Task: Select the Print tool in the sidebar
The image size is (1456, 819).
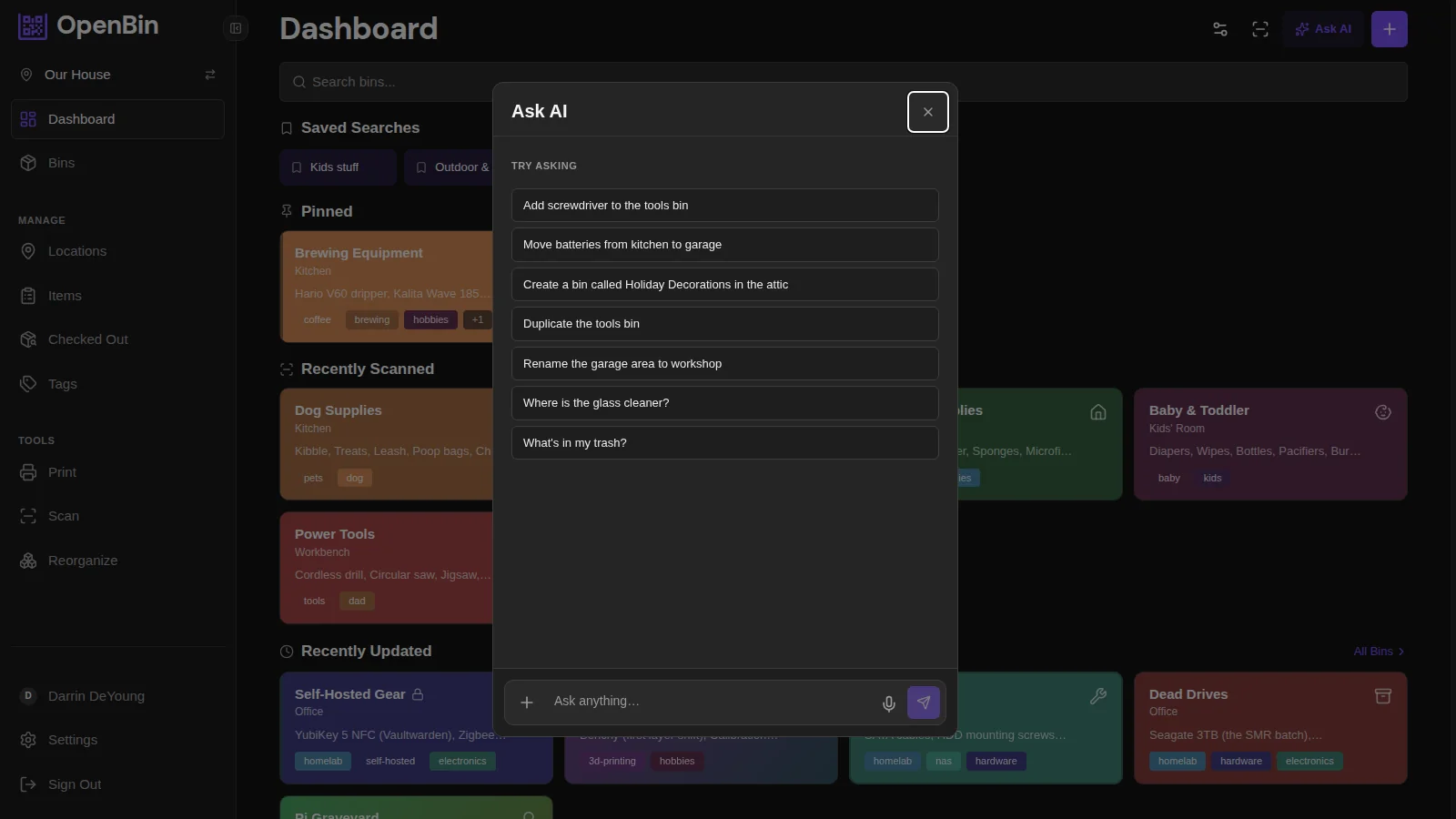Action: coord(61,471)
